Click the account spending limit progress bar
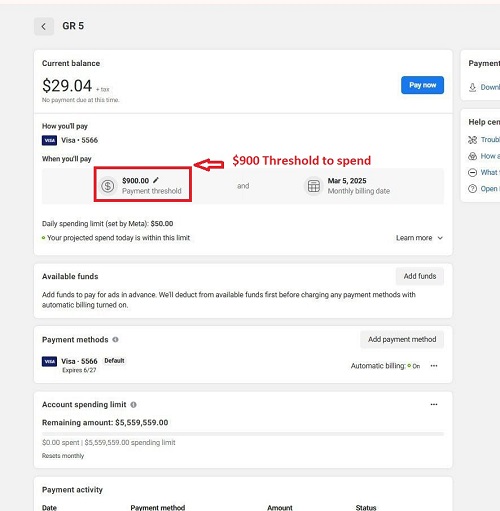Screen dimensions: 500x511 [243, 434]
